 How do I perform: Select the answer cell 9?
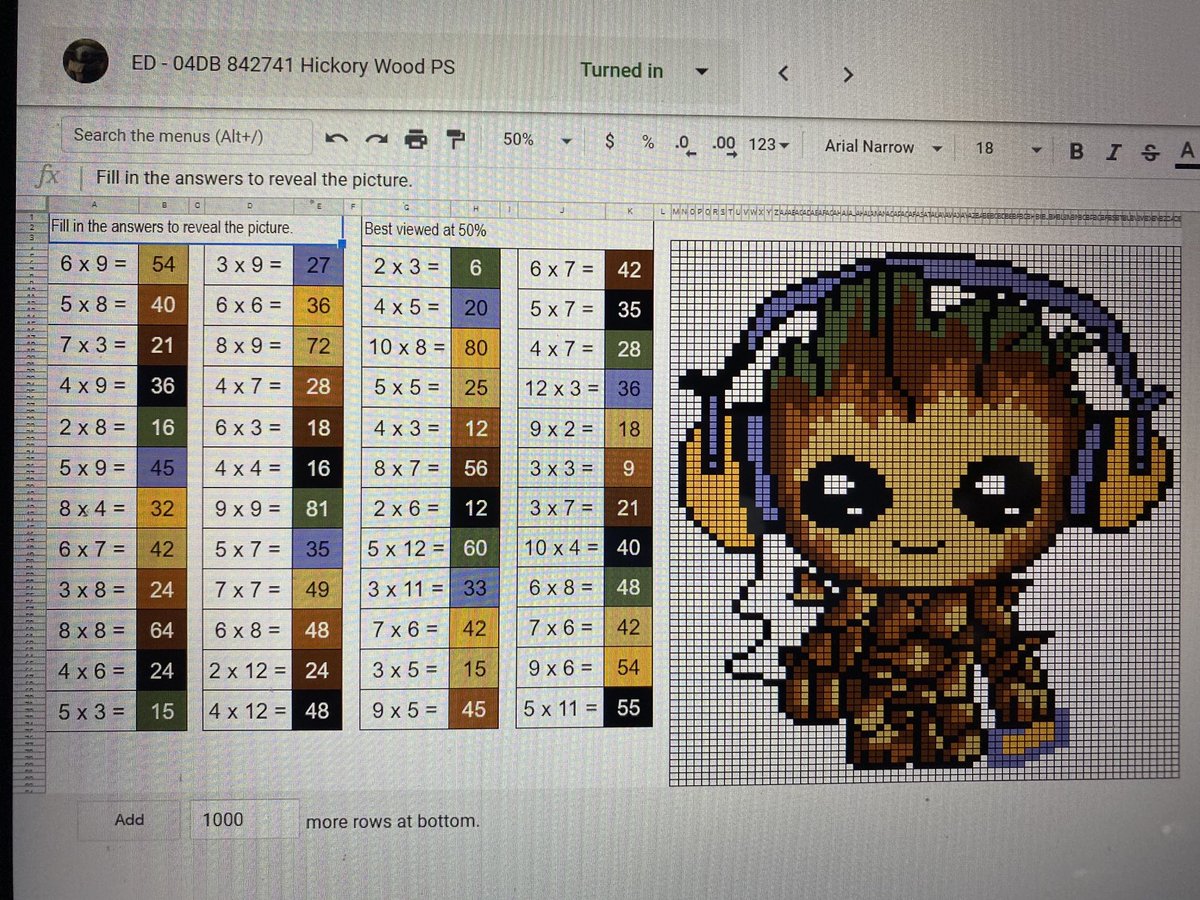point(628,468)
